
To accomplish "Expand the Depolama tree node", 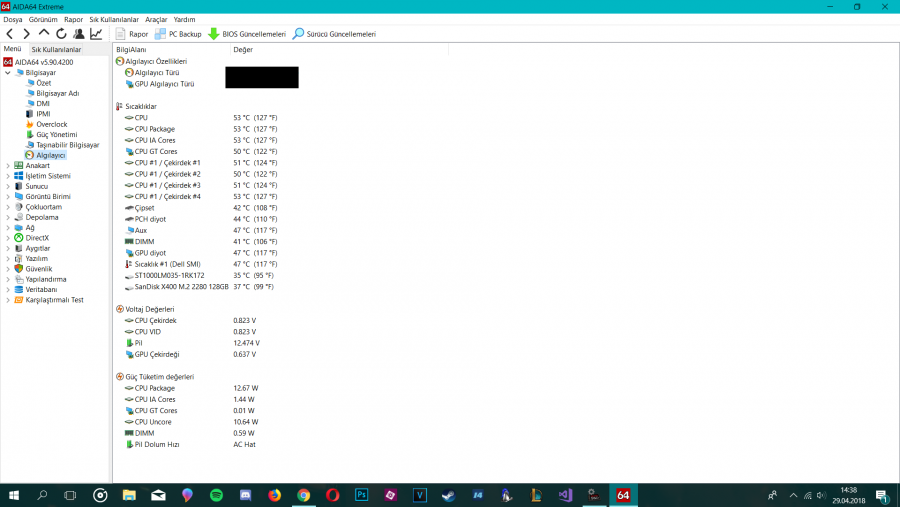I will point(7,218).
